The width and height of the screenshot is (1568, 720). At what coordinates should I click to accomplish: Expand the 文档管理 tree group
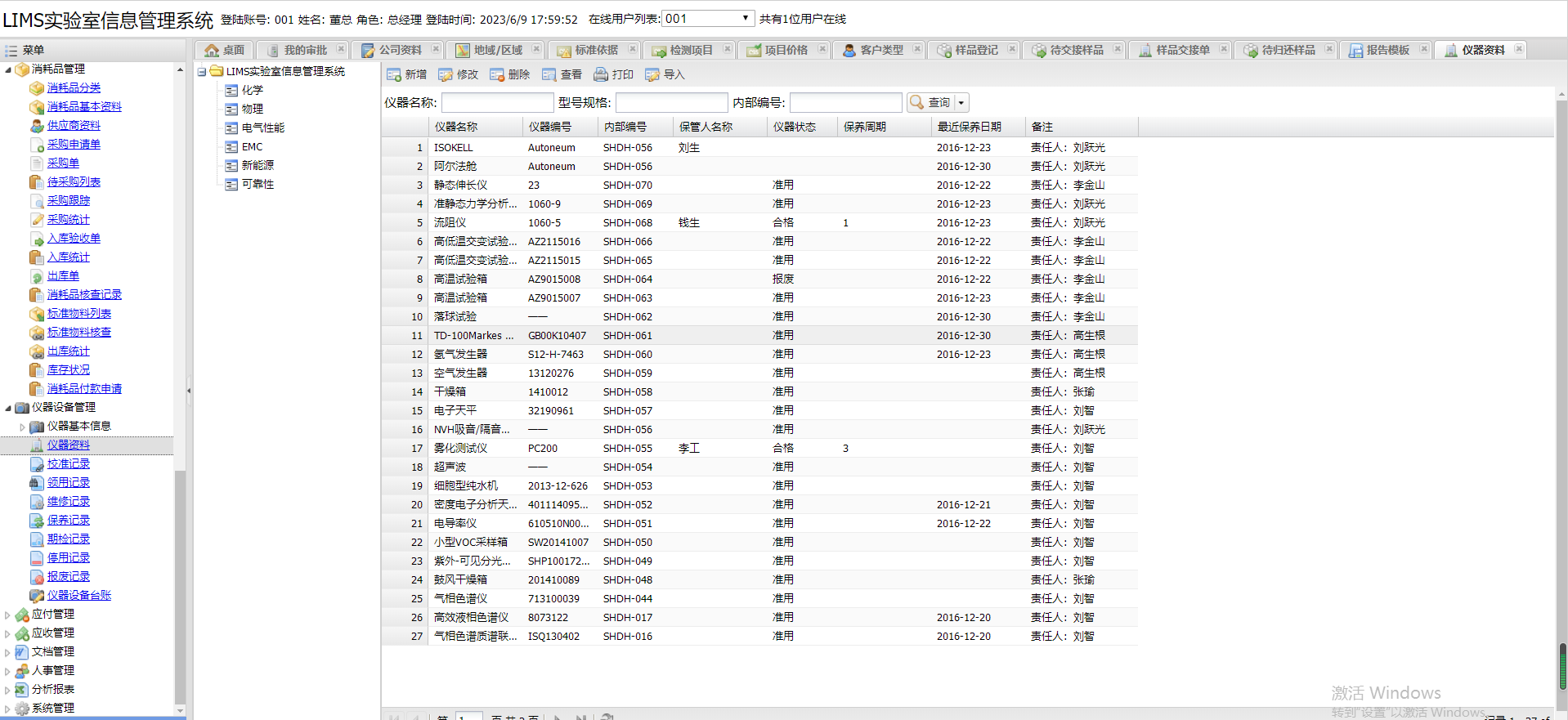8,652
